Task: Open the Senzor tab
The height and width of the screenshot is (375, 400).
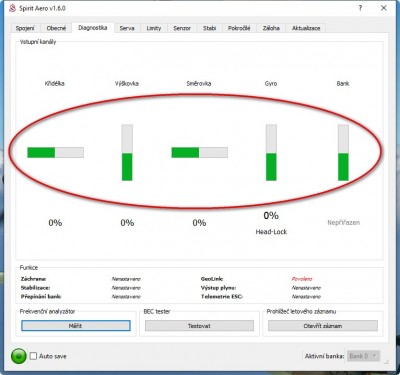Action: tap(182, 28)
